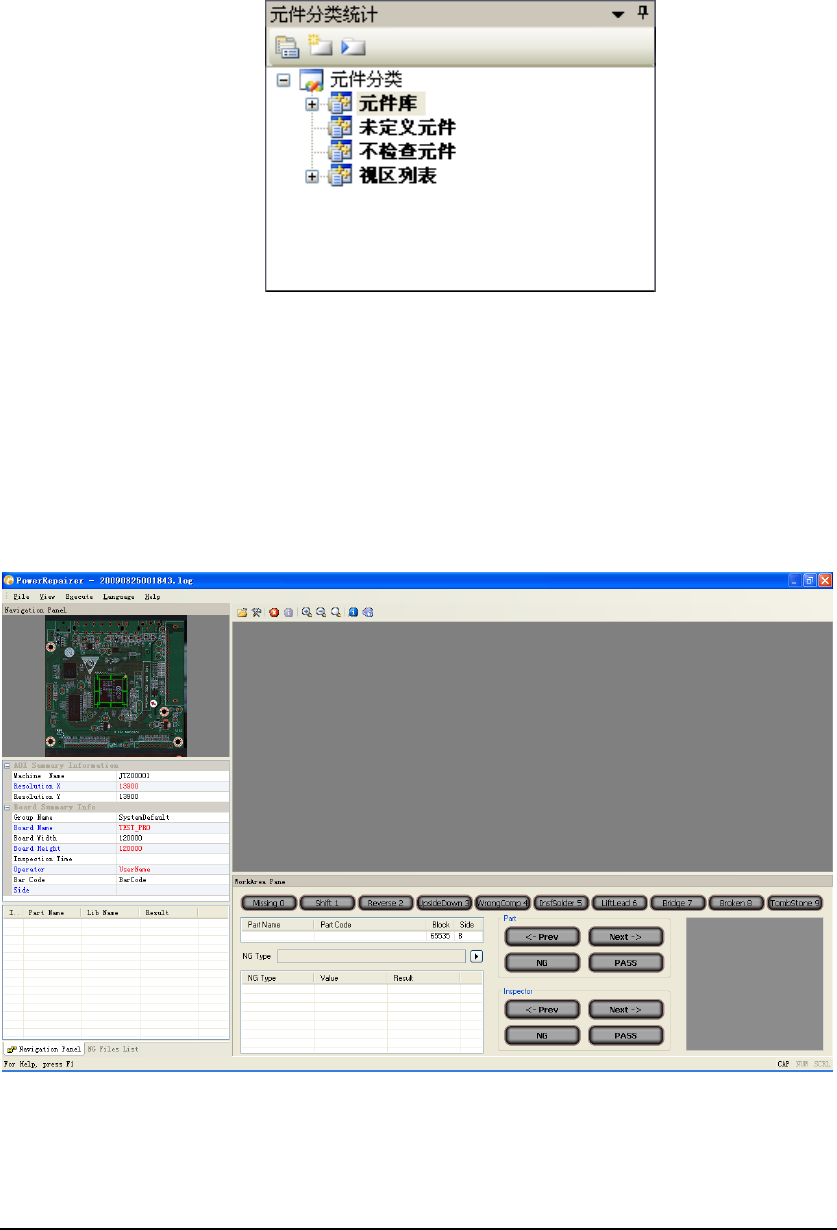Click the new-folder star icon under 元件分类统计
Image resolution: width=837 pixels, height=1230 pixels.
(320, 45)
